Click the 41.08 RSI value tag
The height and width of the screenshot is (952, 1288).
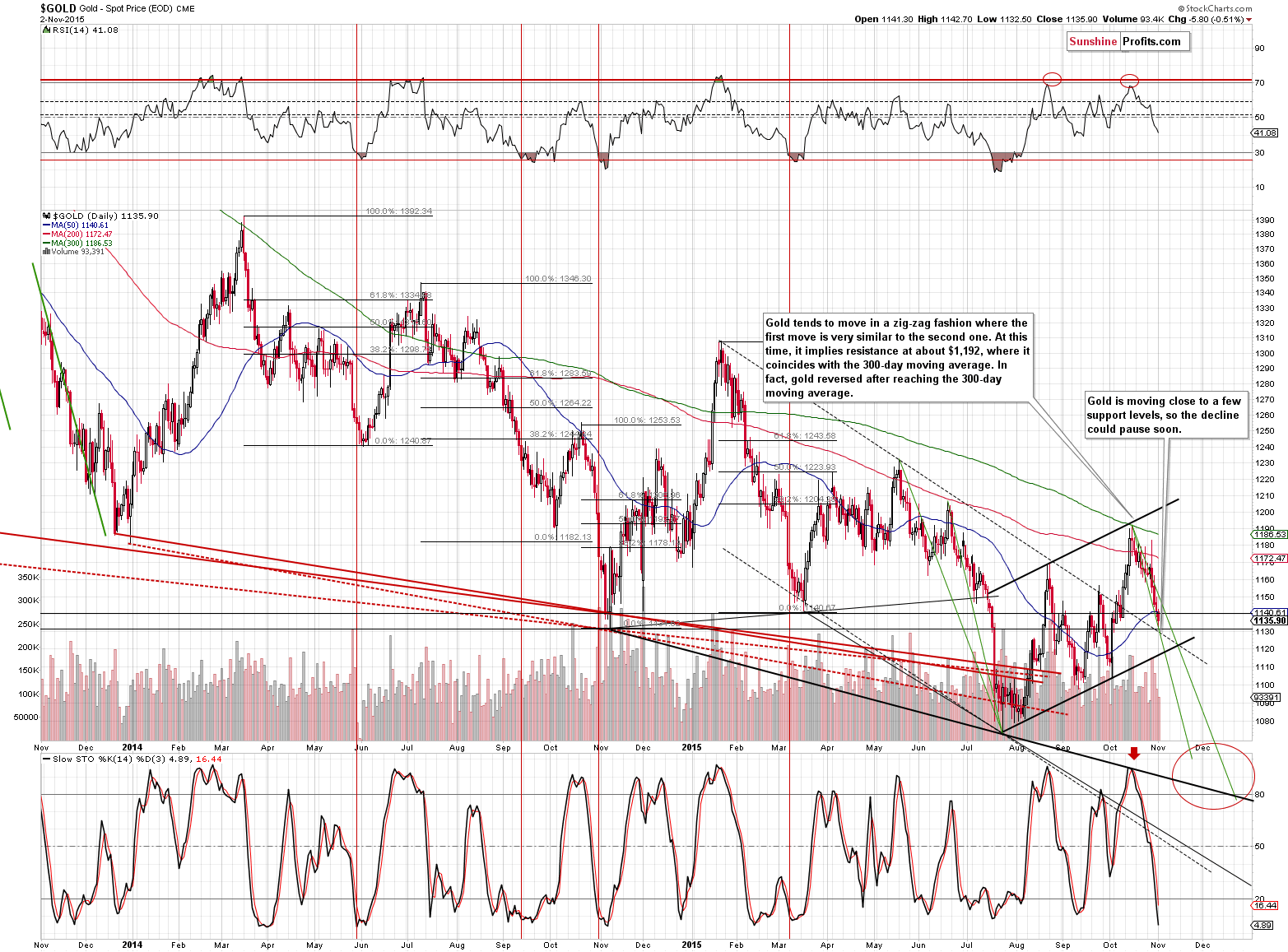click(1266, 132)
